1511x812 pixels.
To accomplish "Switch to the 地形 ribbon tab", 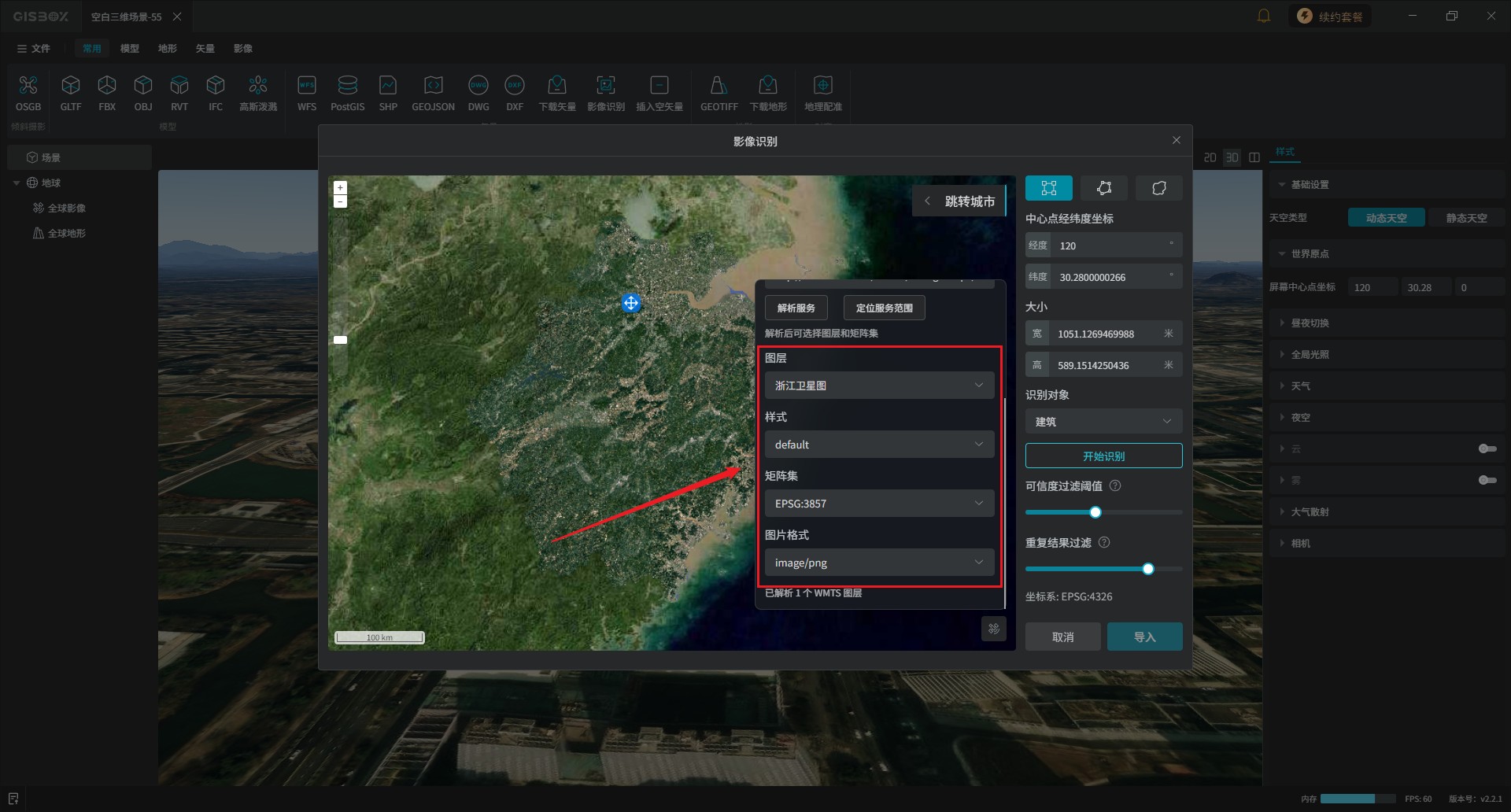I will tap(167, 49).
